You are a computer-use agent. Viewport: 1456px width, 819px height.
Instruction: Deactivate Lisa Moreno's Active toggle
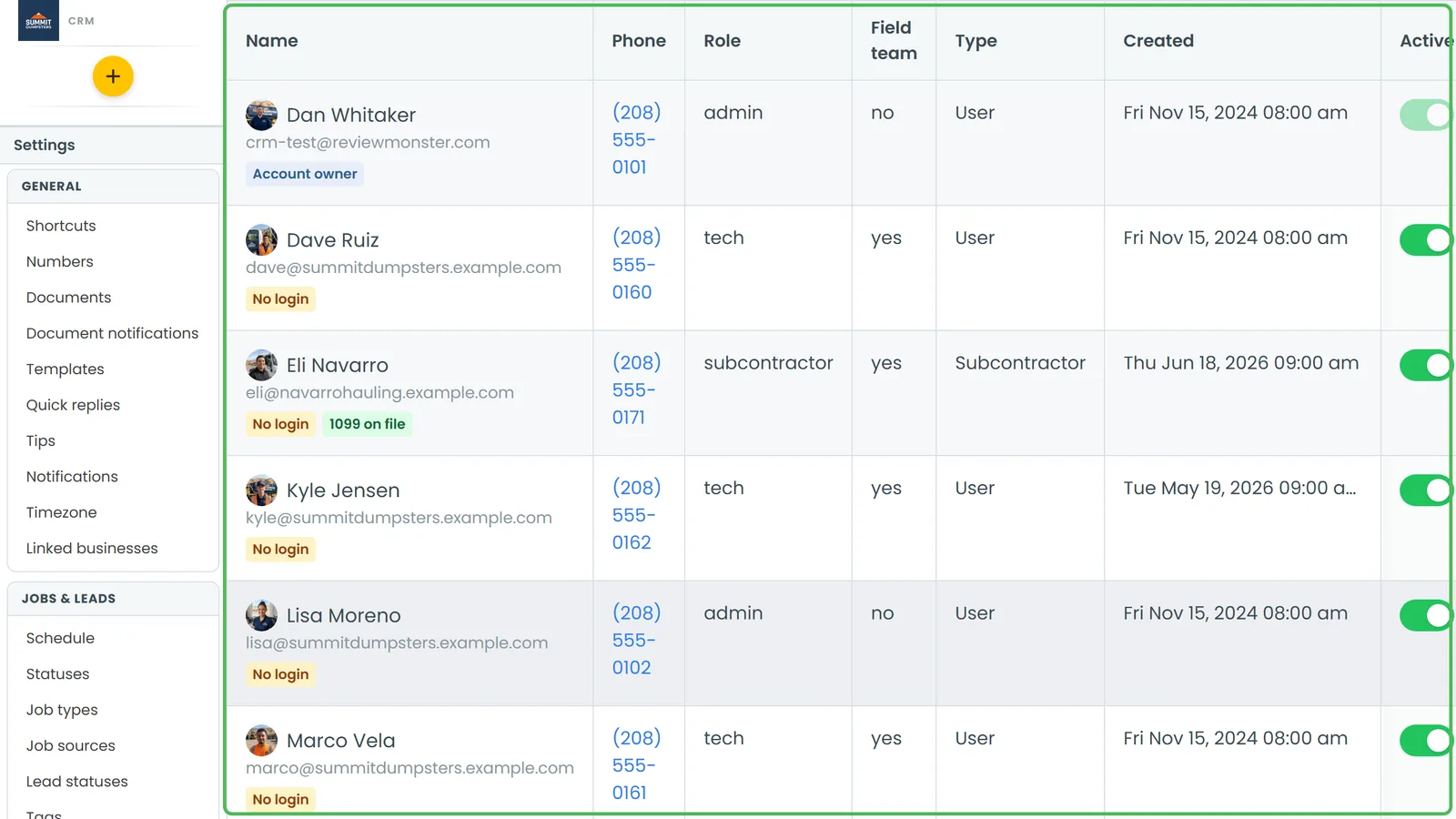pyautogui.click(x=1426, y=616)
